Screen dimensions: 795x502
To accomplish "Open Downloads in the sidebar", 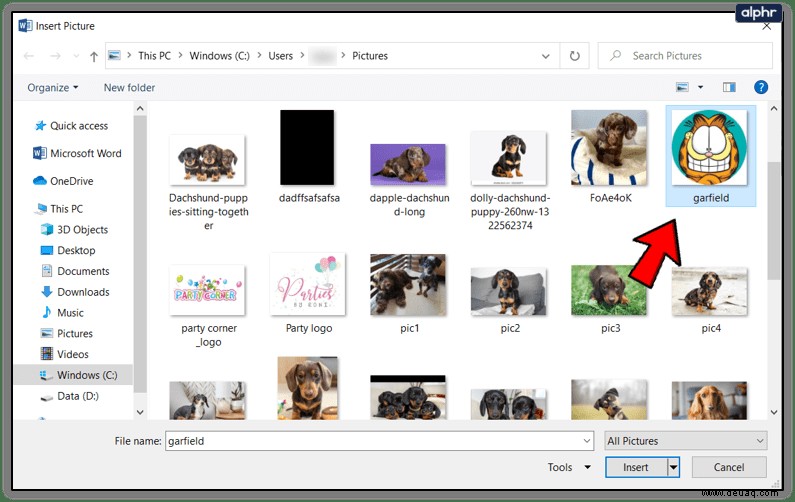I will pos(75,292).
